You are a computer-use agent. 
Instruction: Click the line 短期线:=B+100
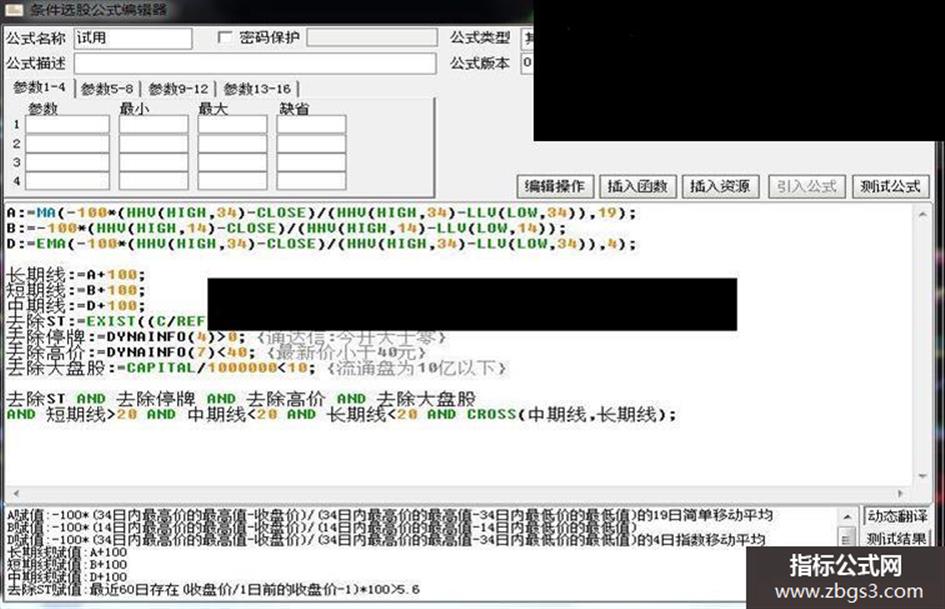76,291
